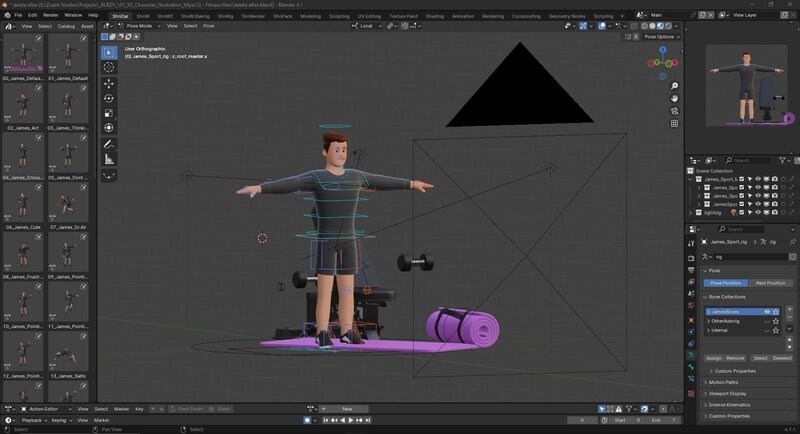Click the Assign button
The width and height of the screenshot is (800, 434).
click(x=713, y=357)
